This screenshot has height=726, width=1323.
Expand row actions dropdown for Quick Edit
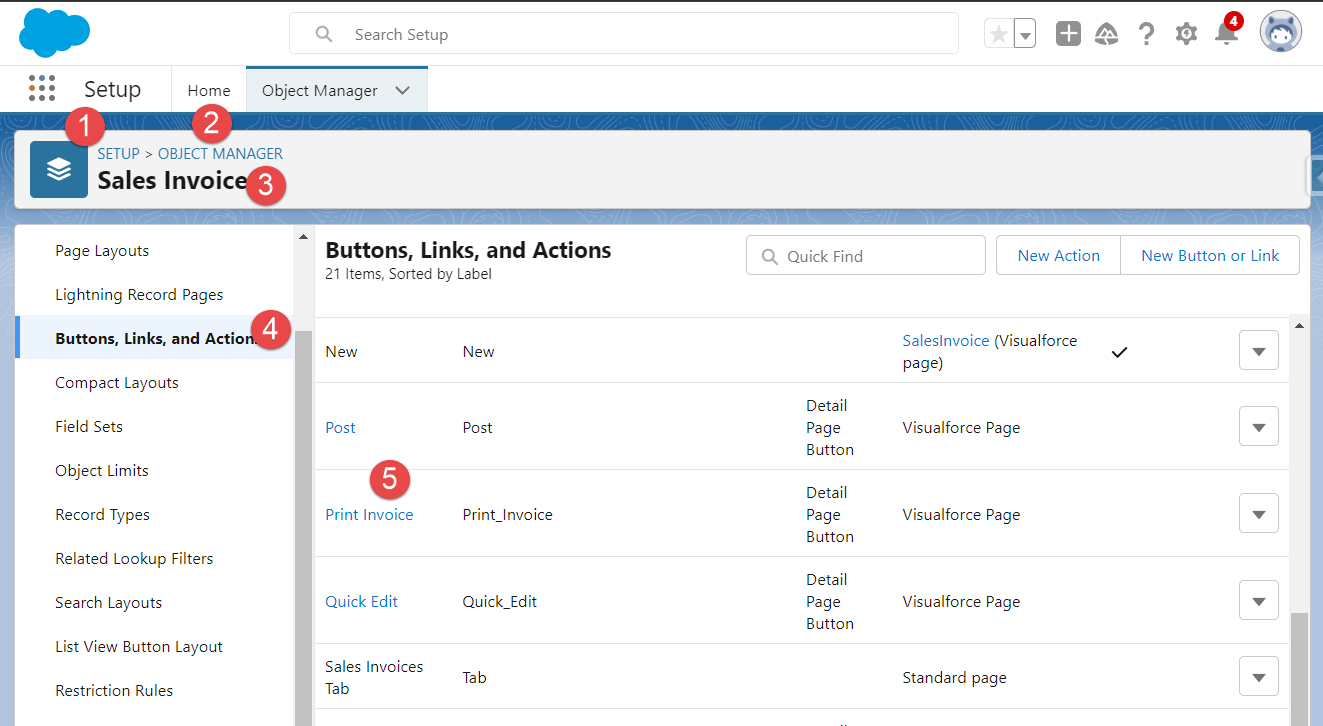(x=1259, y=601)
